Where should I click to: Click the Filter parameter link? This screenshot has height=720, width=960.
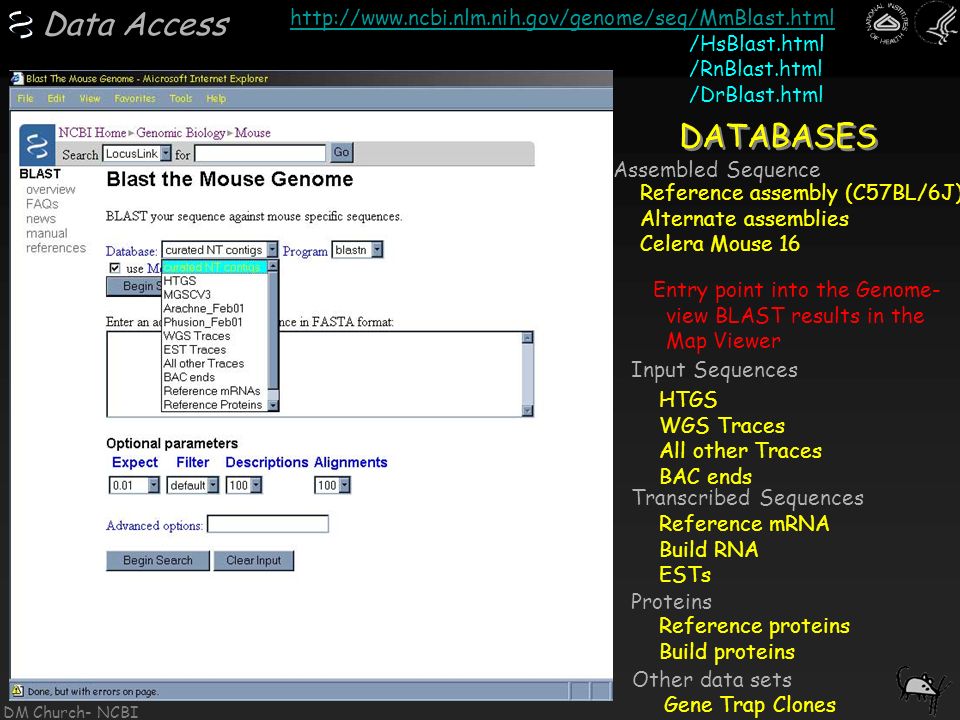(x=193, y=462)
